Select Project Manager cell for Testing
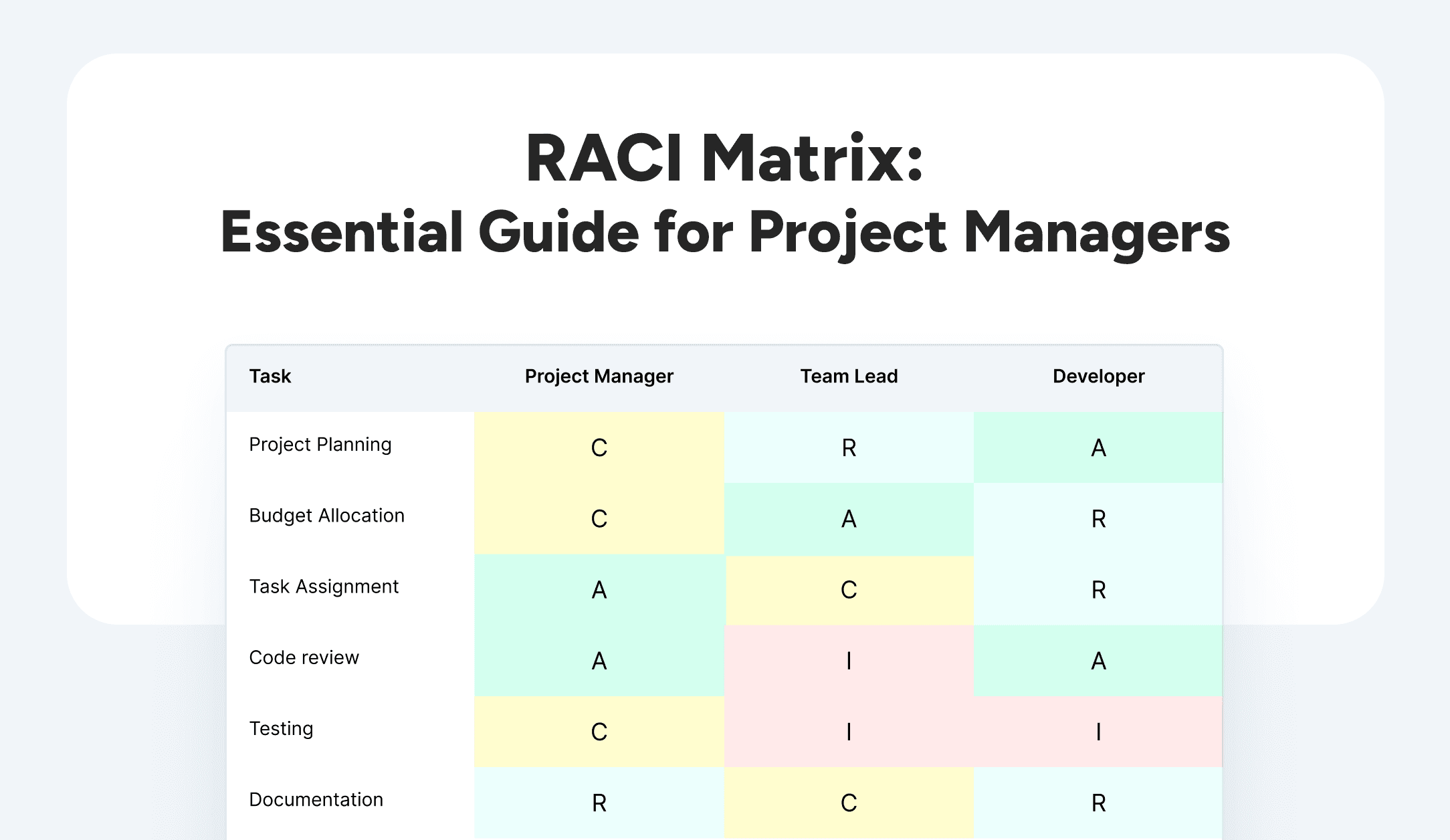Image resolution: width=1450 pixels, height=840 pixels. (x=599, y=732)
